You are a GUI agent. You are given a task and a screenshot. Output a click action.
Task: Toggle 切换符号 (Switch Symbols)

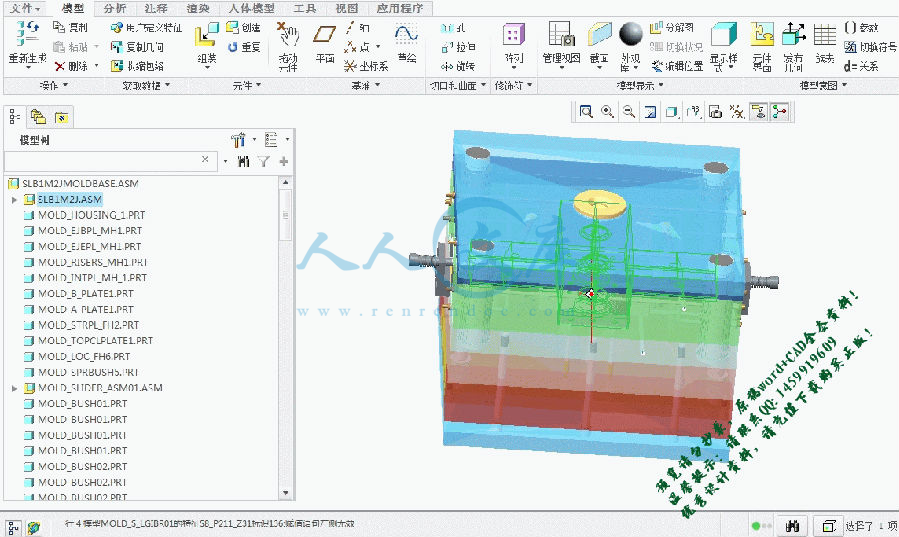click(870, 46)
